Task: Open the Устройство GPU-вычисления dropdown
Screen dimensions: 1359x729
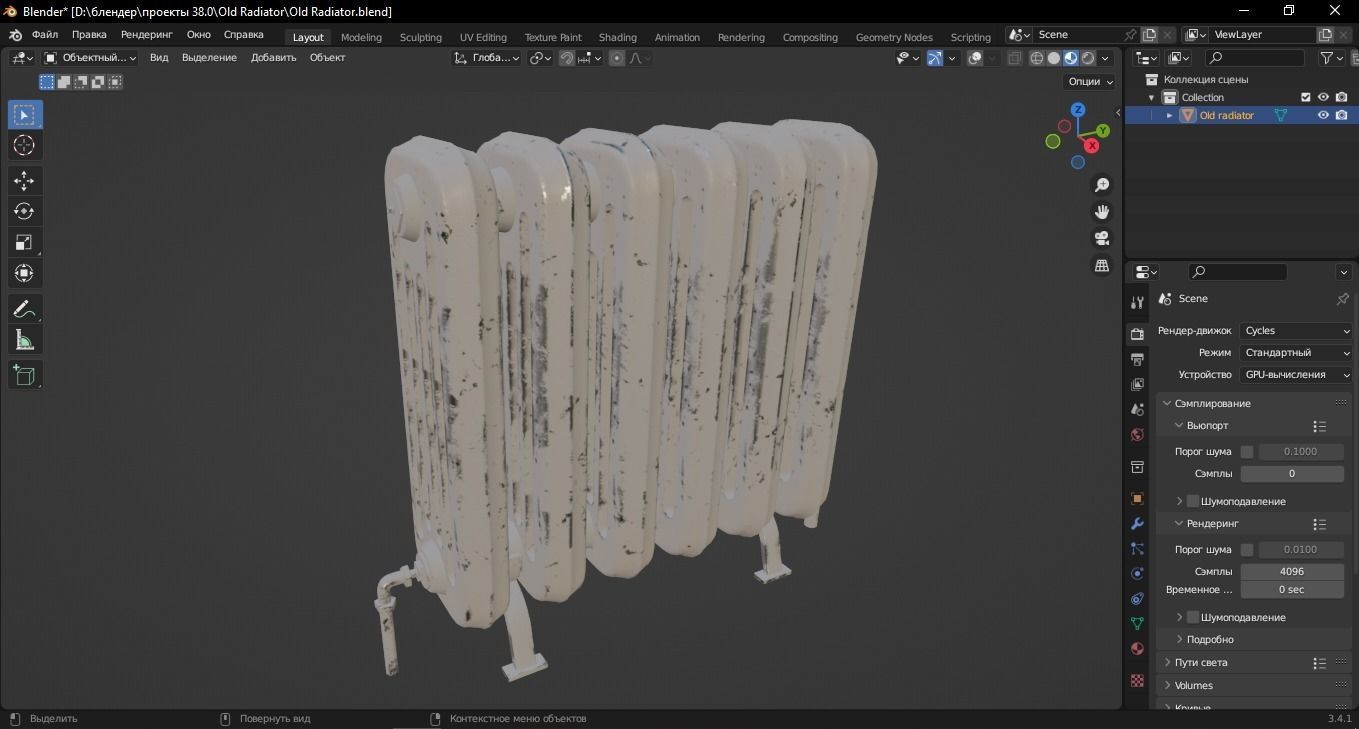Action: coord(1296,375)
